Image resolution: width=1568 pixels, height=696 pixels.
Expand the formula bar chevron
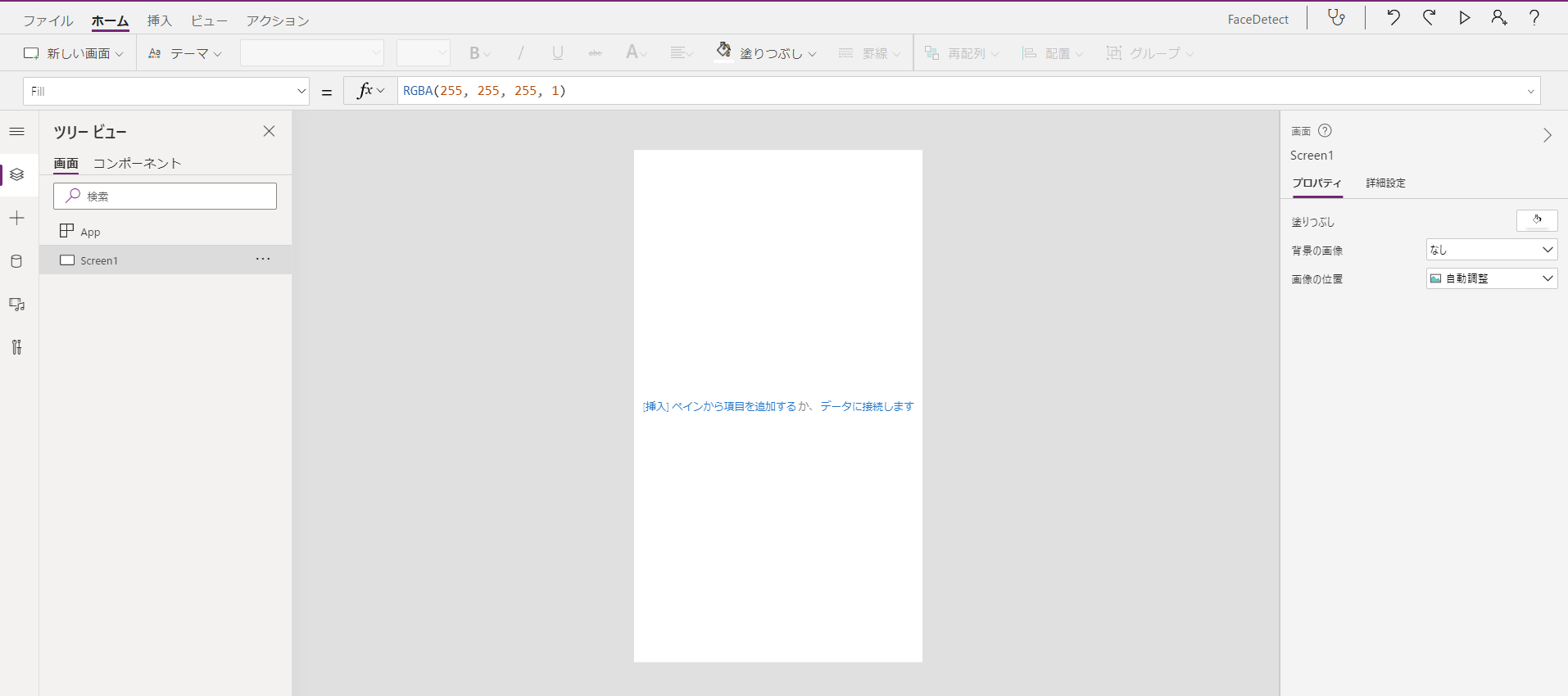click(1530, 91)
